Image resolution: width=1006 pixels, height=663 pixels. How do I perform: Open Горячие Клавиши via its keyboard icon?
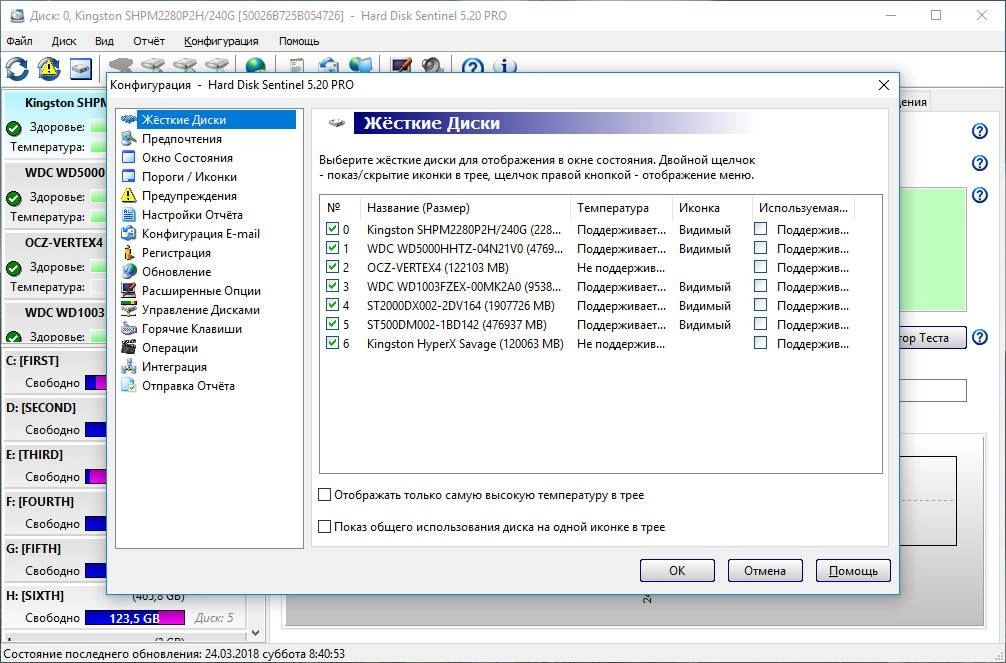point(129,329)
